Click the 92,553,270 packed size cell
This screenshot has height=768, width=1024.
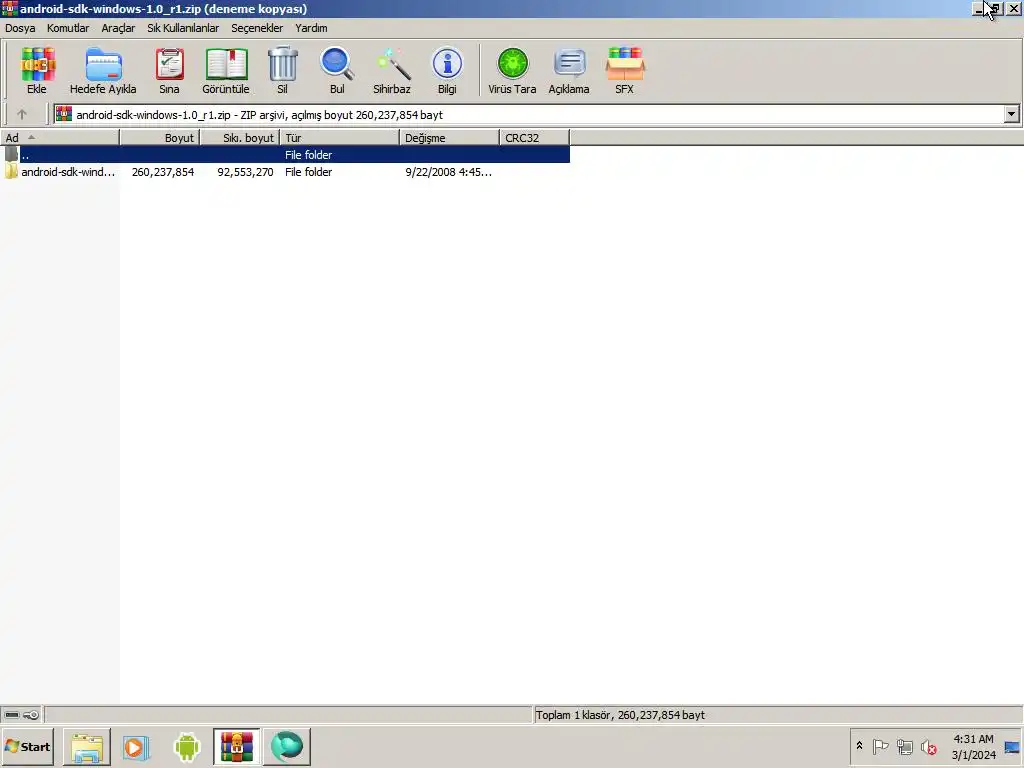[x=246, y=172]
